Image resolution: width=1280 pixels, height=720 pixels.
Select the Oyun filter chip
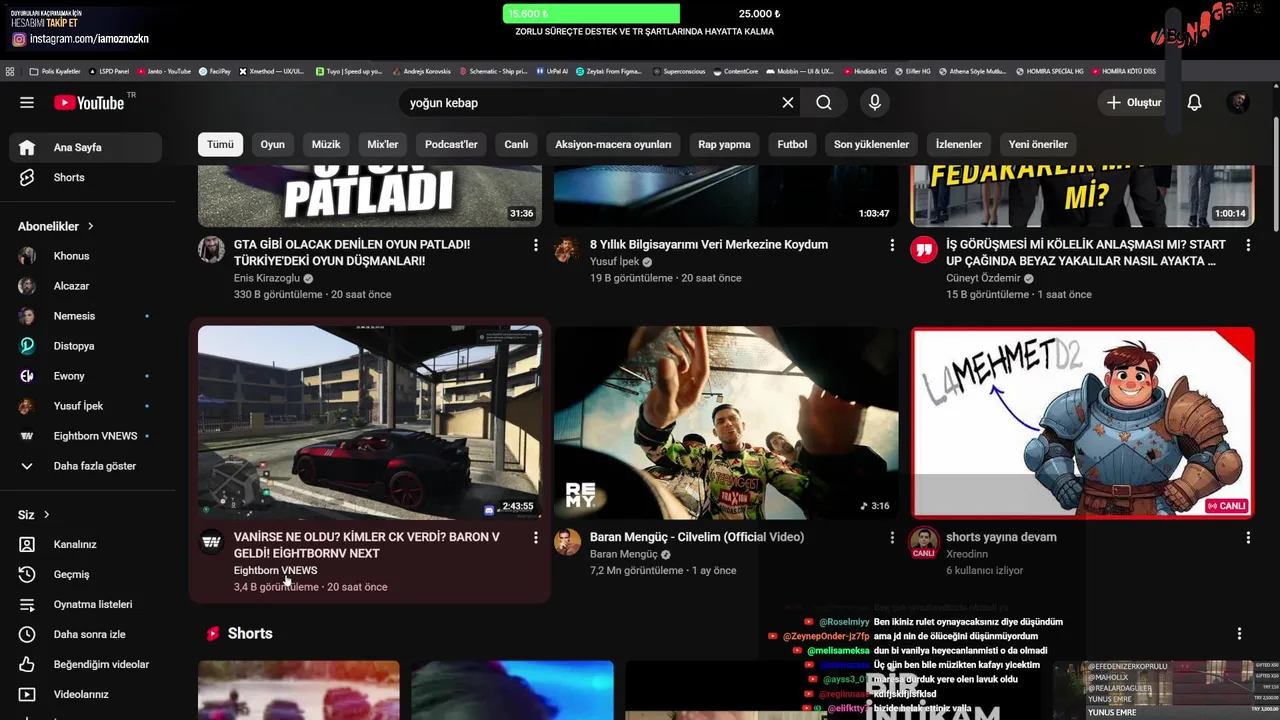[273, 144]
